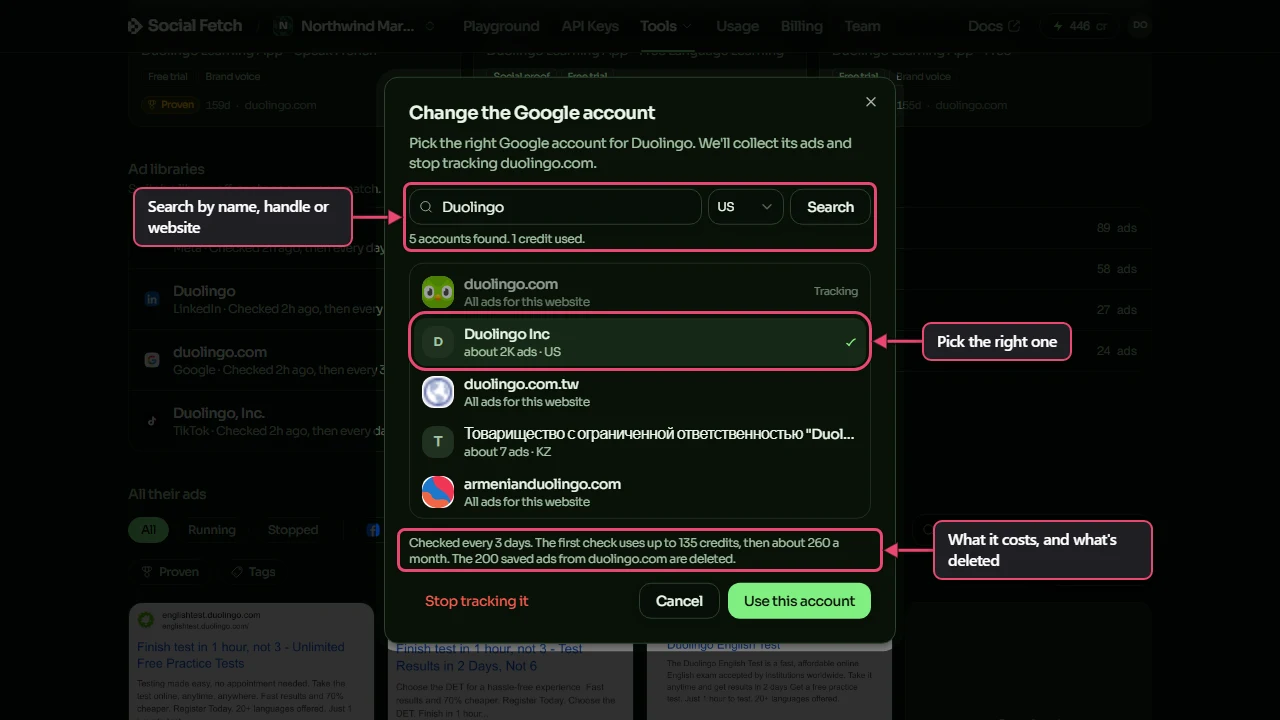This screenshot has height=720, width=1280.
Task: Confirm with Use this account
Action: tap(799, 601)
